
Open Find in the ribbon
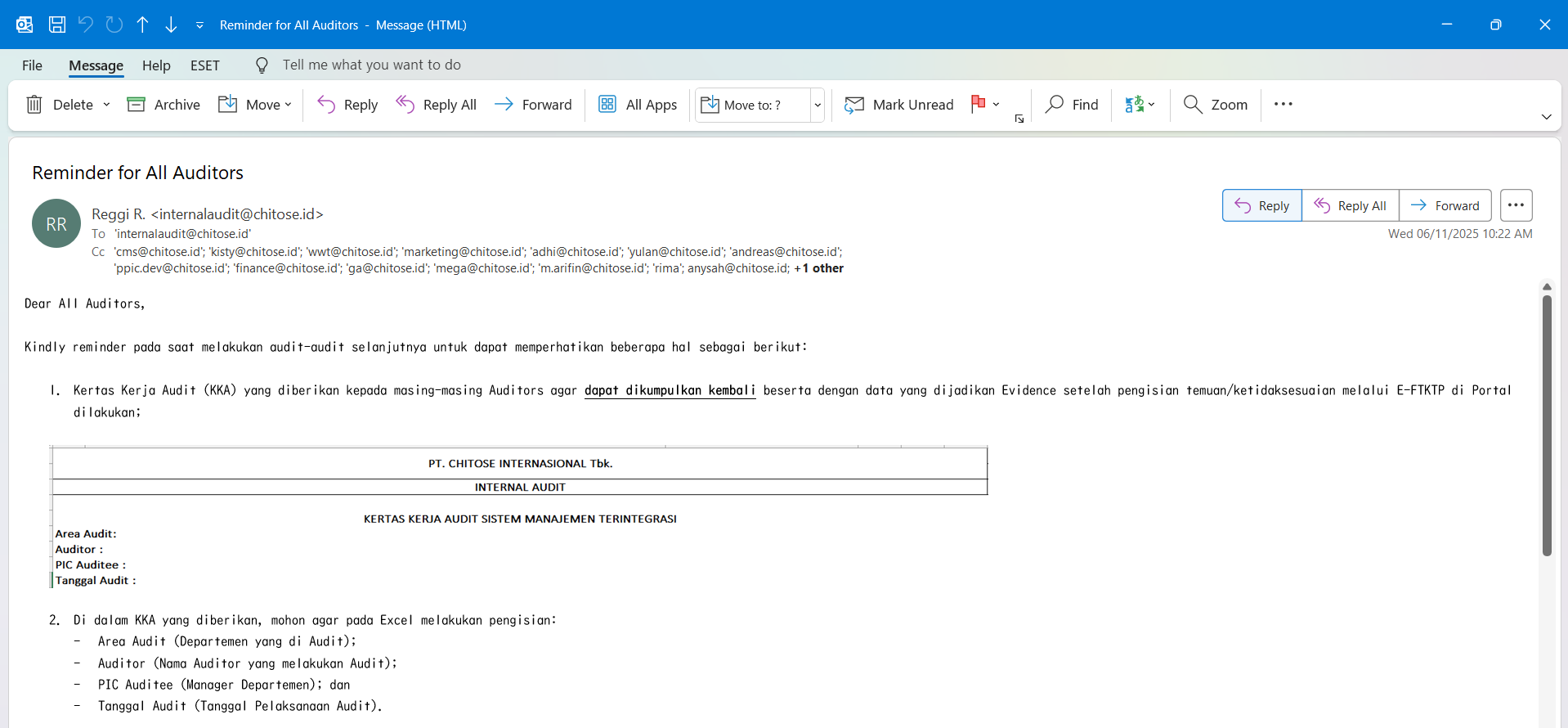1072,105
